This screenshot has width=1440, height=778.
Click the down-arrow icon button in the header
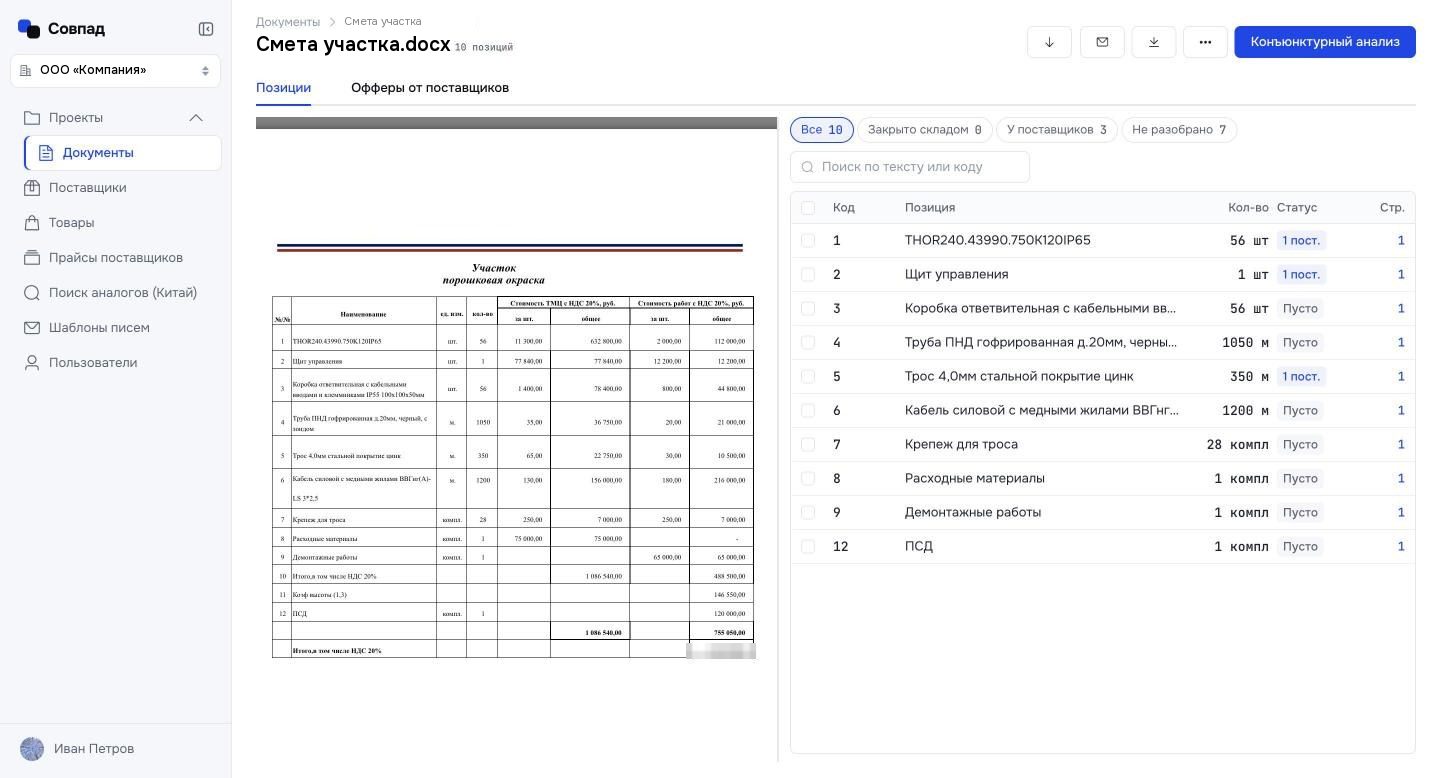click(1049, 42)
